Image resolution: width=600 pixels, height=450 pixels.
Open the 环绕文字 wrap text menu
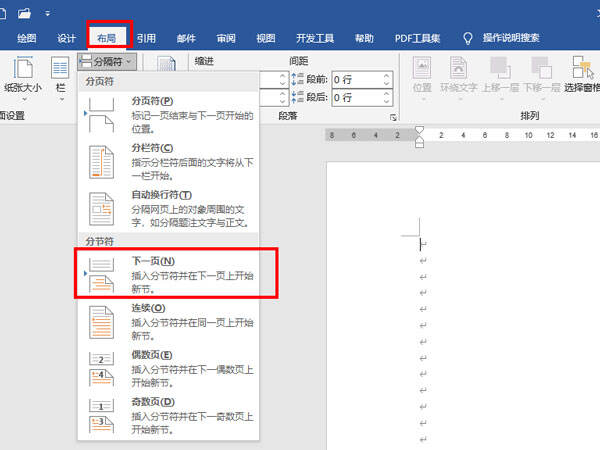pyautogui.click(x=458, y=79)
